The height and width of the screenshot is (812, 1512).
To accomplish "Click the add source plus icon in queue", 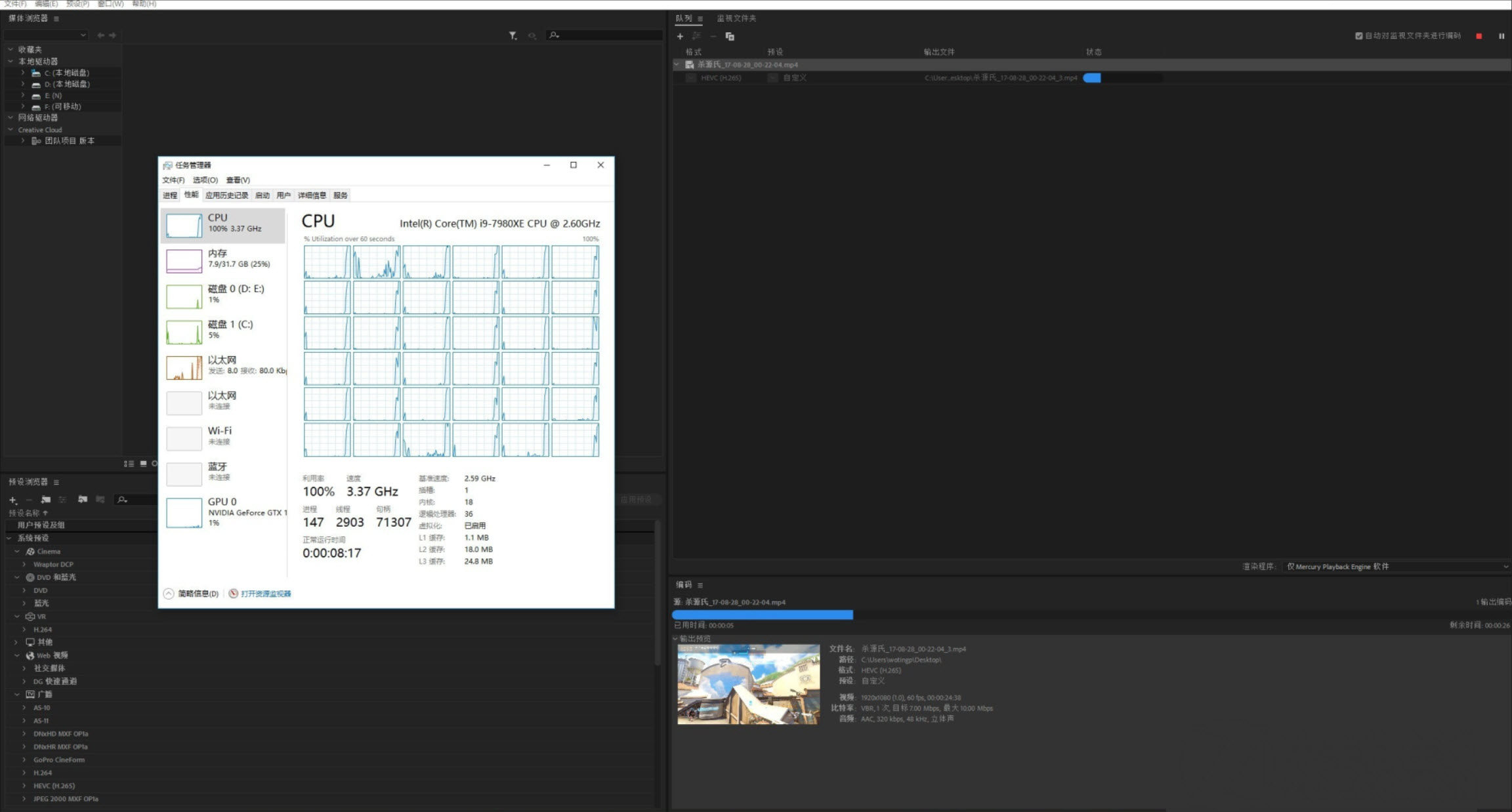I will [x=680, y=36].
